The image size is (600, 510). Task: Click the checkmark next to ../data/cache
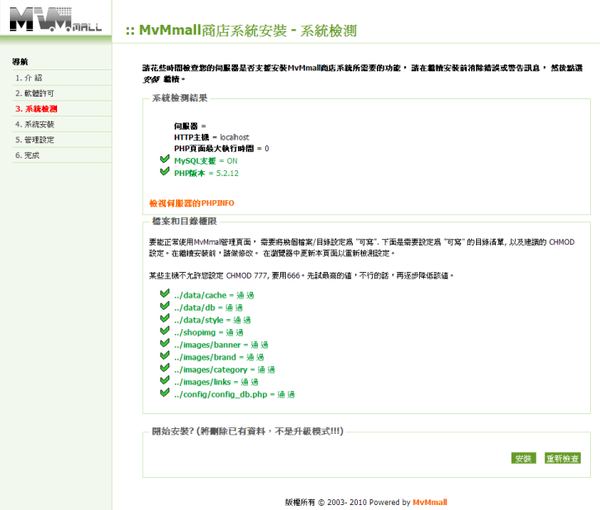point(165,293)
